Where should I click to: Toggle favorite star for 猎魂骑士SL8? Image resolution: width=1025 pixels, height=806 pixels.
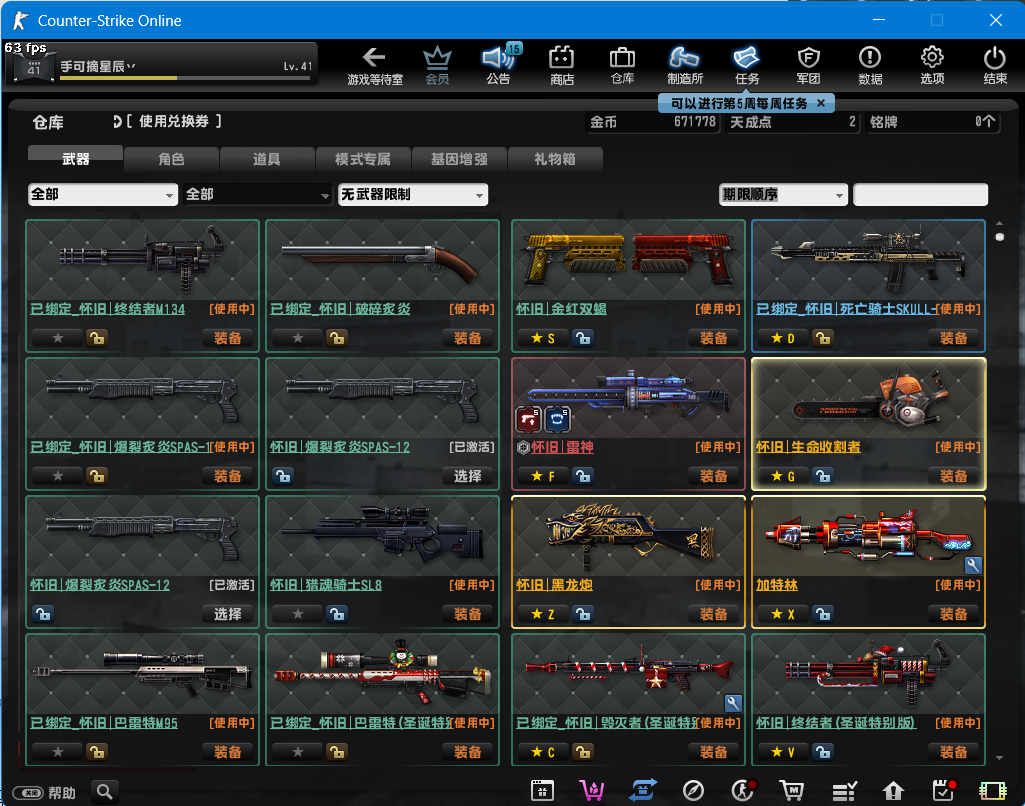click(298, 614)
